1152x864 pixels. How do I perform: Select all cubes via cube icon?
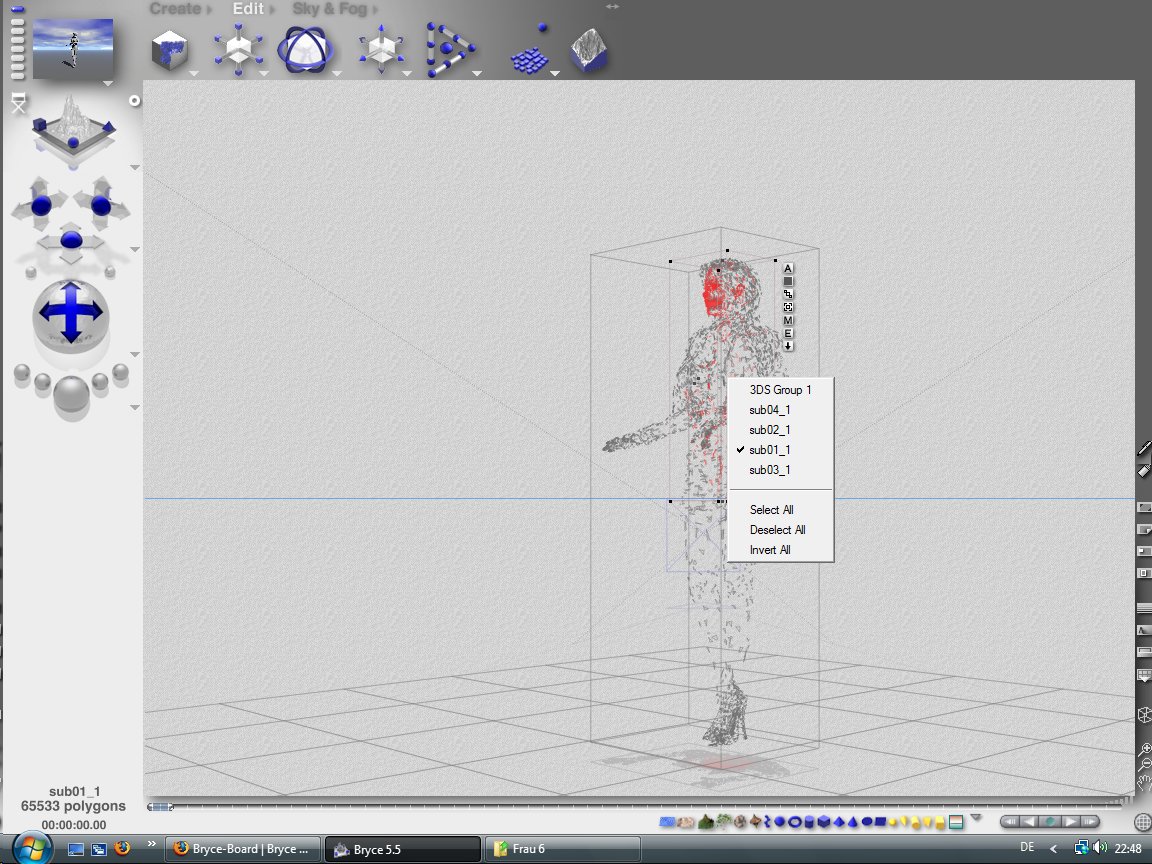click(x=824, y=821)
